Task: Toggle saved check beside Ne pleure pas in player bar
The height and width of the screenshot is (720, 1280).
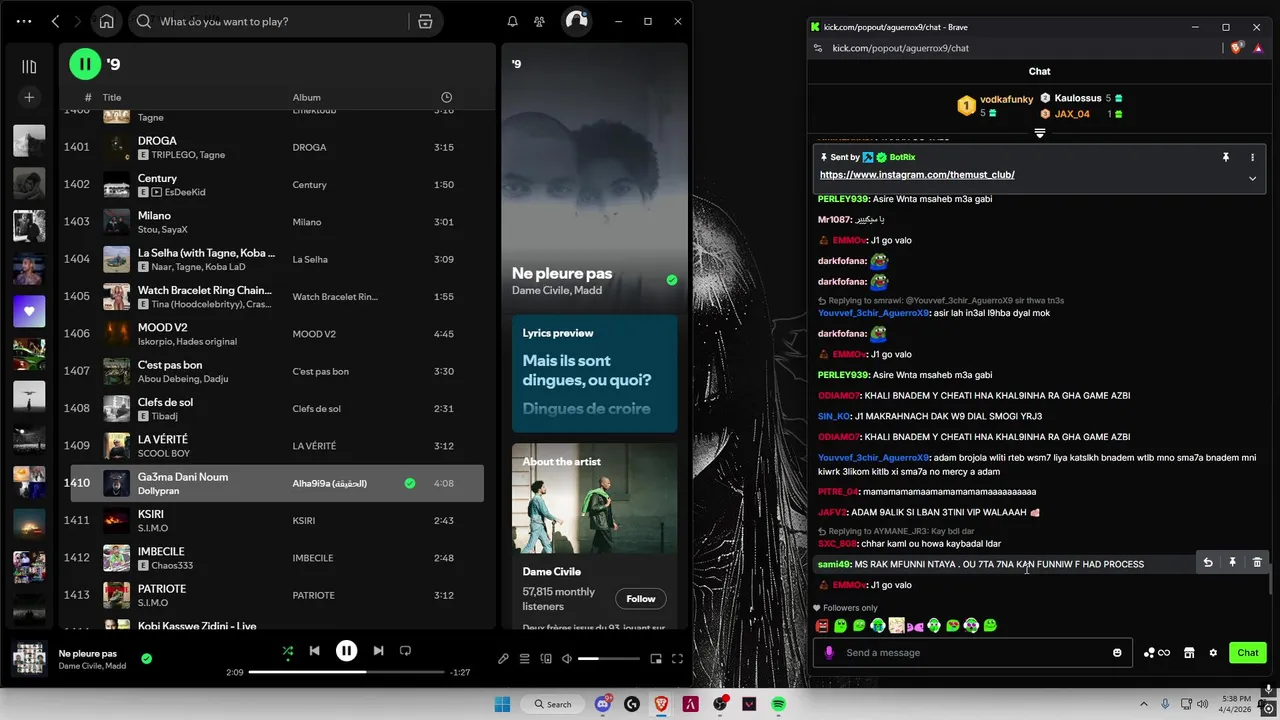Action: 146,659
